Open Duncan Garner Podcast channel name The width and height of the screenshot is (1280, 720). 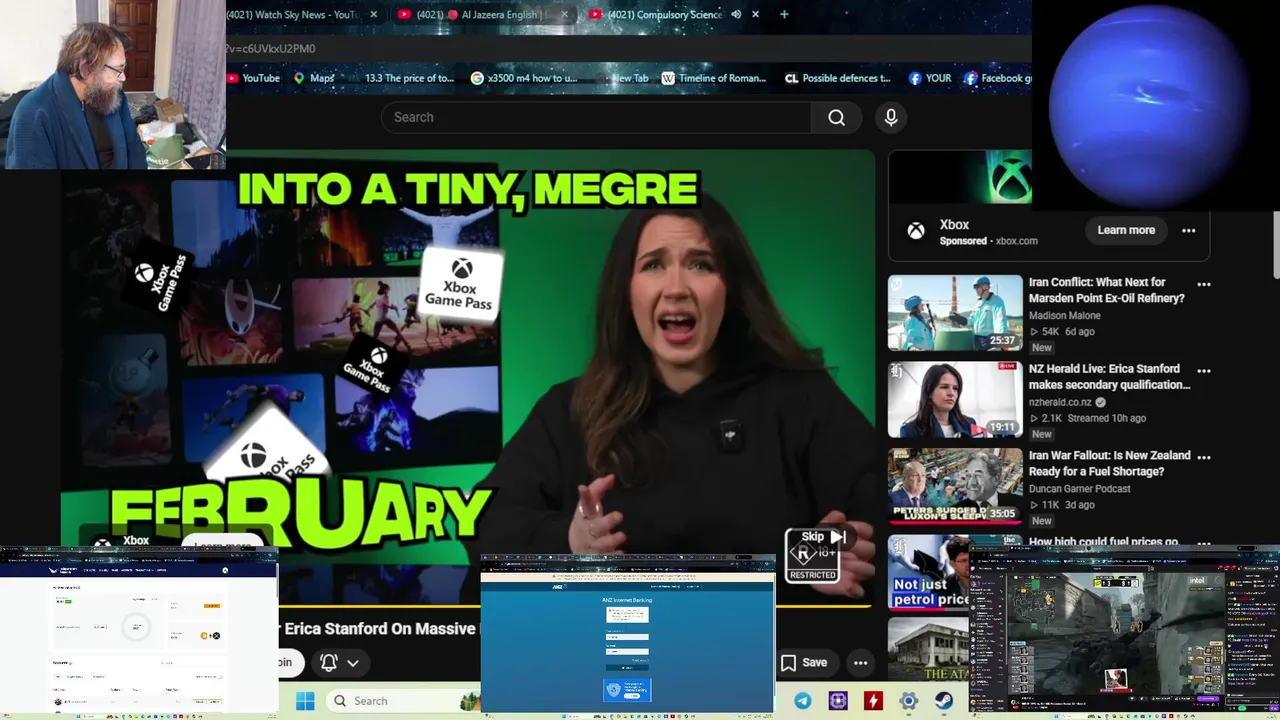(x=1080, y=489)
